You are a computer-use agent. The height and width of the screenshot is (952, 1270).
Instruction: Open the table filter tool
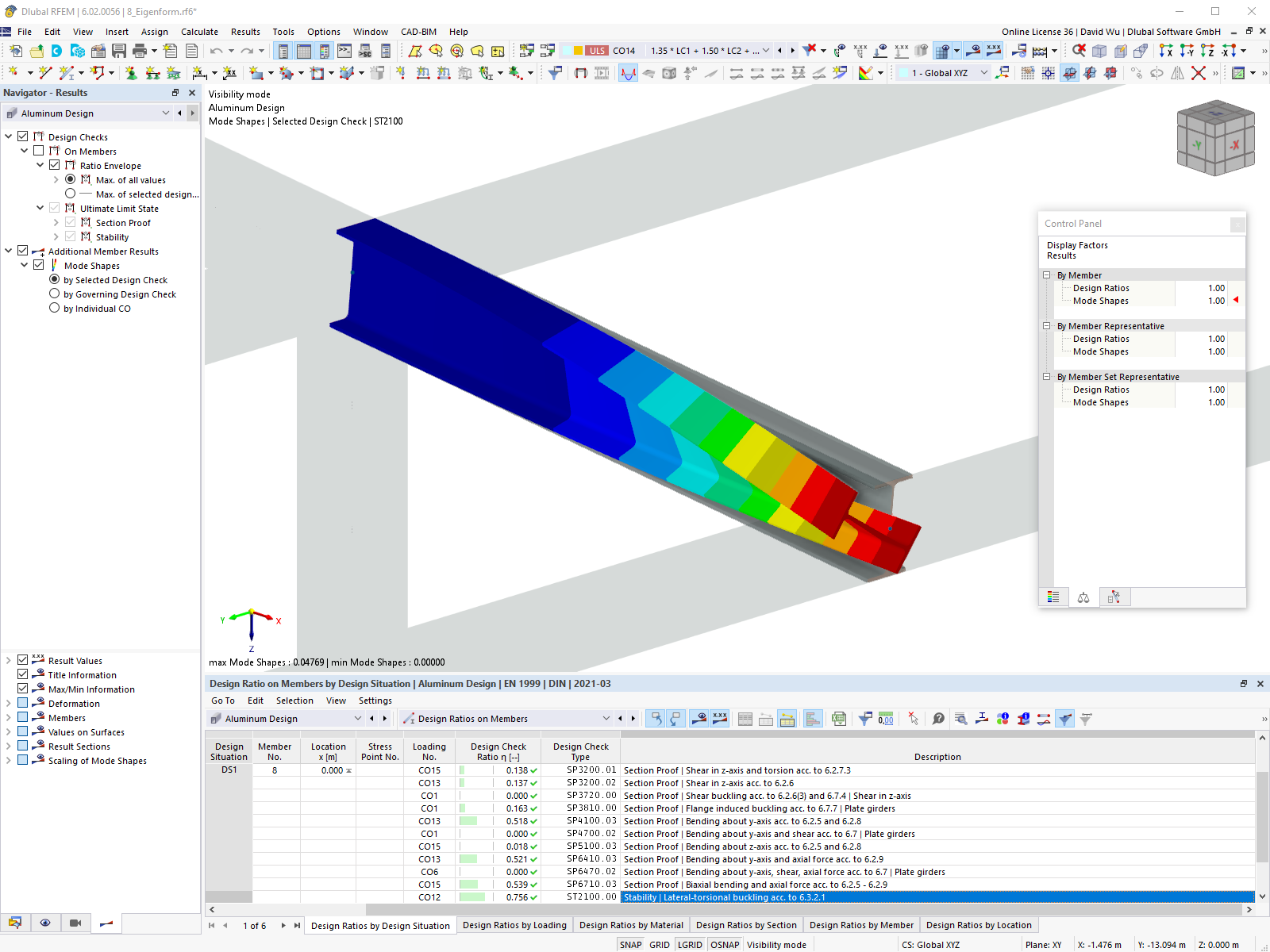pos(864,718)
